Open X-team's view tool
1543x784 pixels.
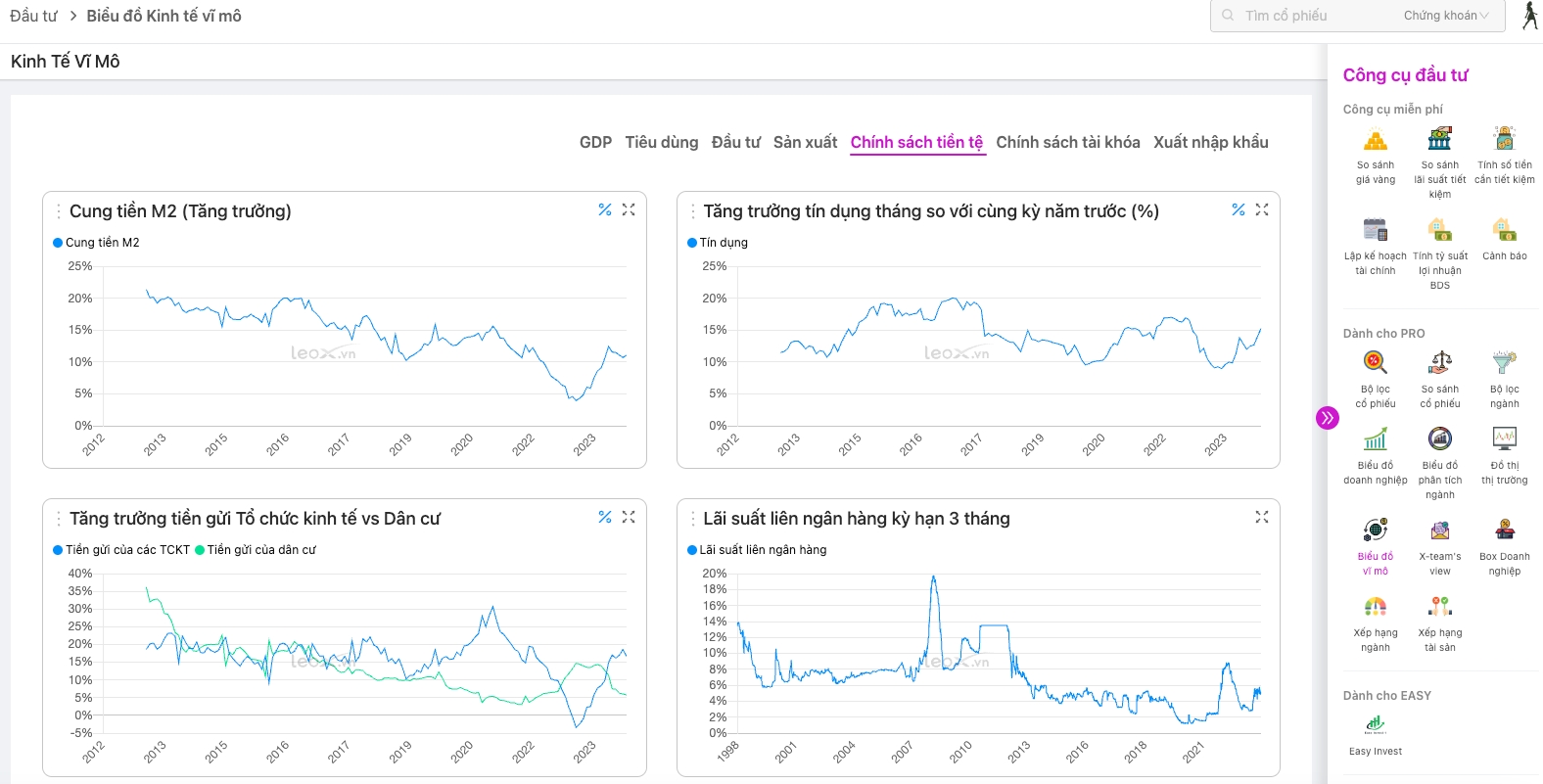click(x=1439, y=546)
